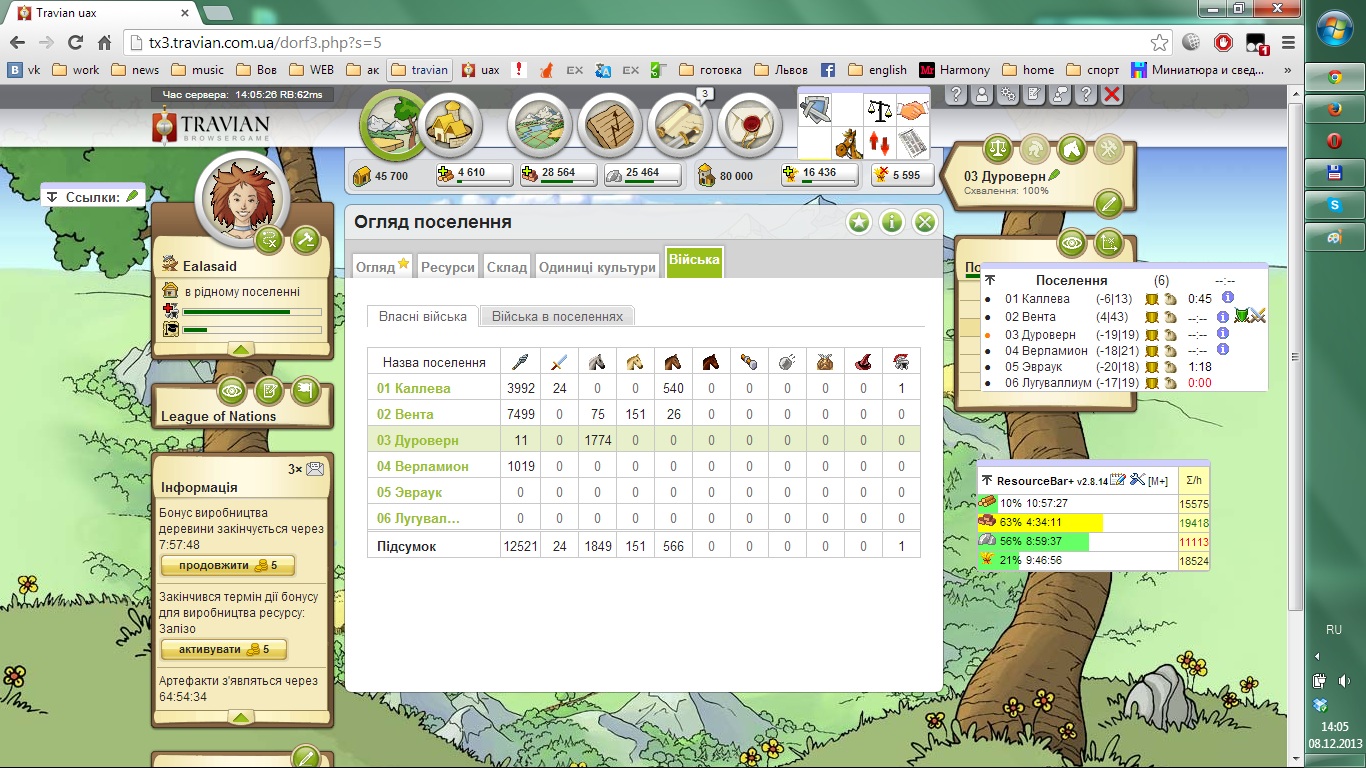Click продовжити wood bonus button
1366x768 pixels.
pos(228,565)
